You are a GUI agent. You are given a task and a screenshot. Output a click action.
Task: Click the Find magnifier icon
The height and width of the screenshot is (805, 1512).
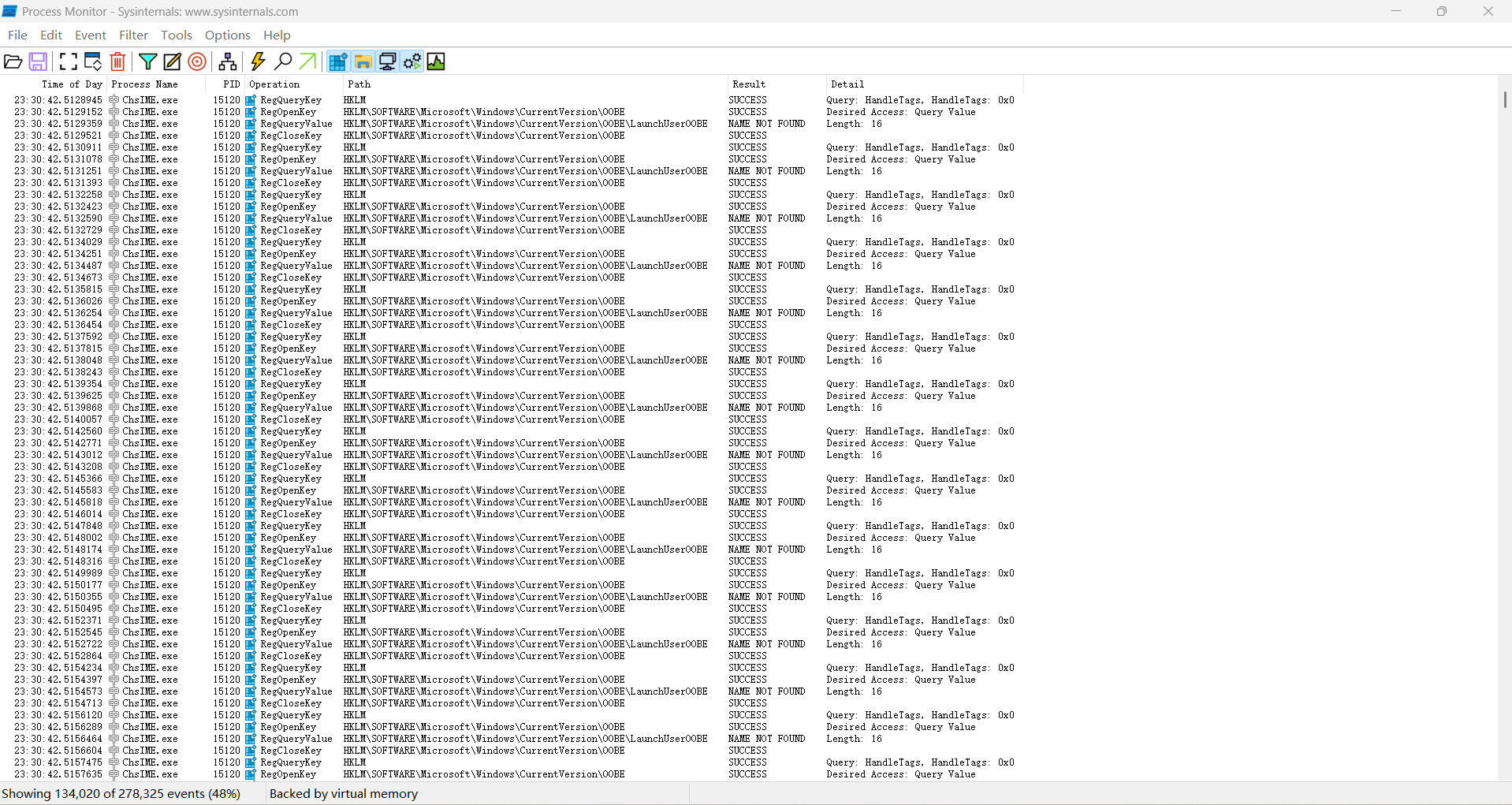click(x=283, y=61)
